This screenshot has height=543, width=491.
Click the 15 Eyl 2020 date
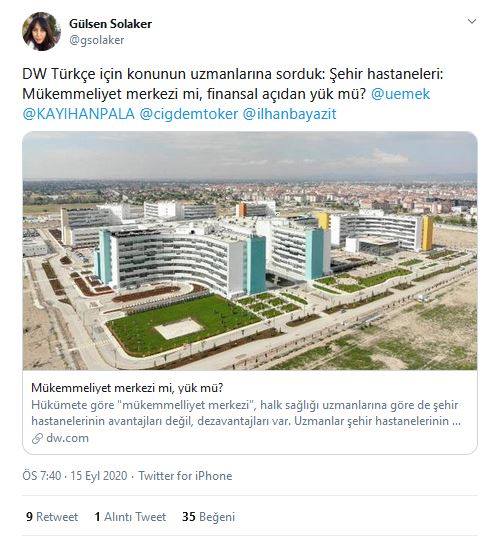pos(99,476)
